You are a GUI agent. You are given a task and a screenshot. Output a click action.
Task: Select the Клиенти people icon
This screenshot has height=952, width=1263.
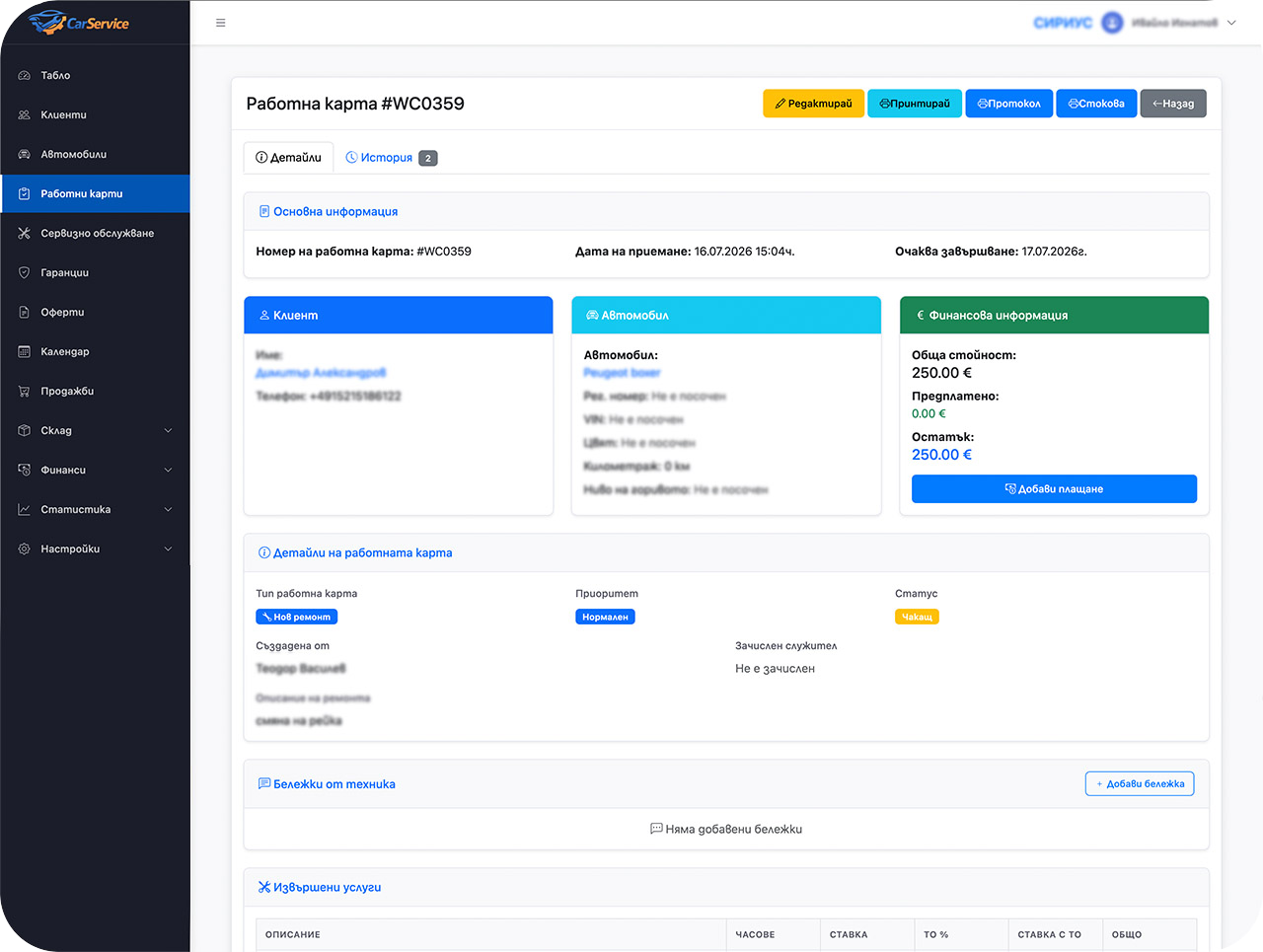(x=25, y=114)
